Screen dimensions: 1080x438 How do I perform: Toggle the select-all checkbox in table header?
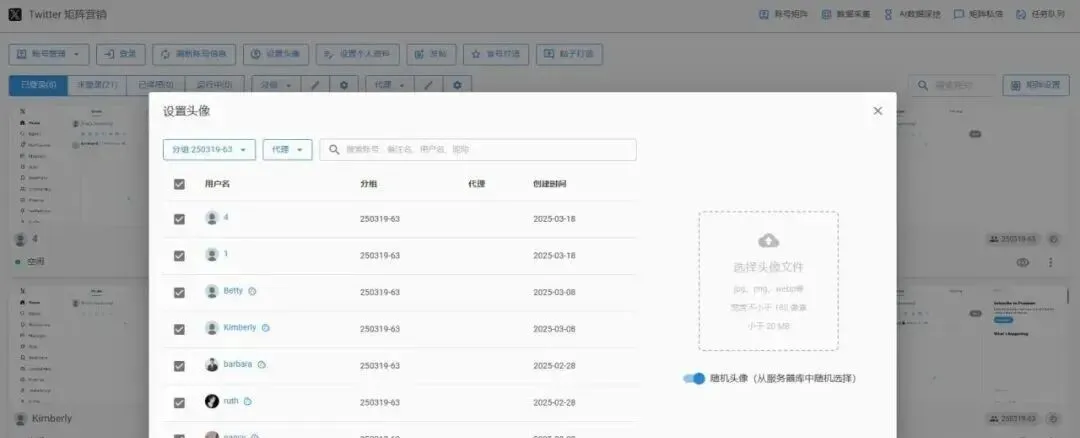point(179,185)
